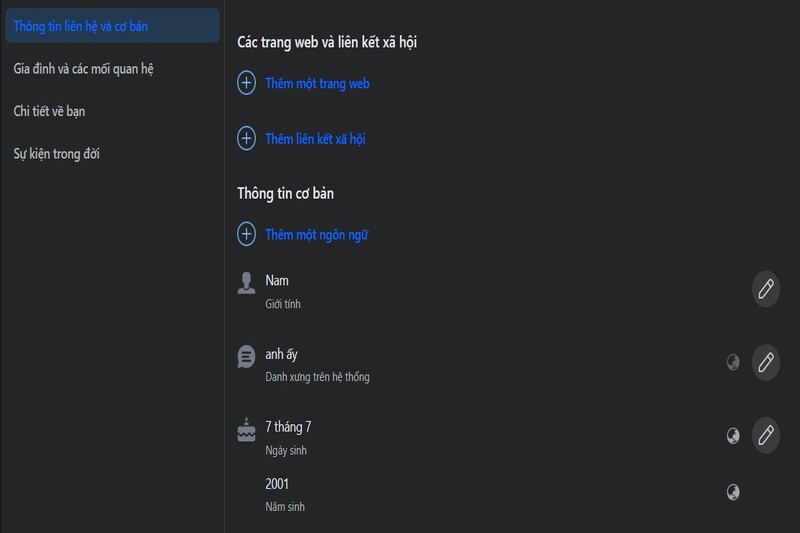Click pencil icon to edit anh ấy pronoun

tap(765, 361)
